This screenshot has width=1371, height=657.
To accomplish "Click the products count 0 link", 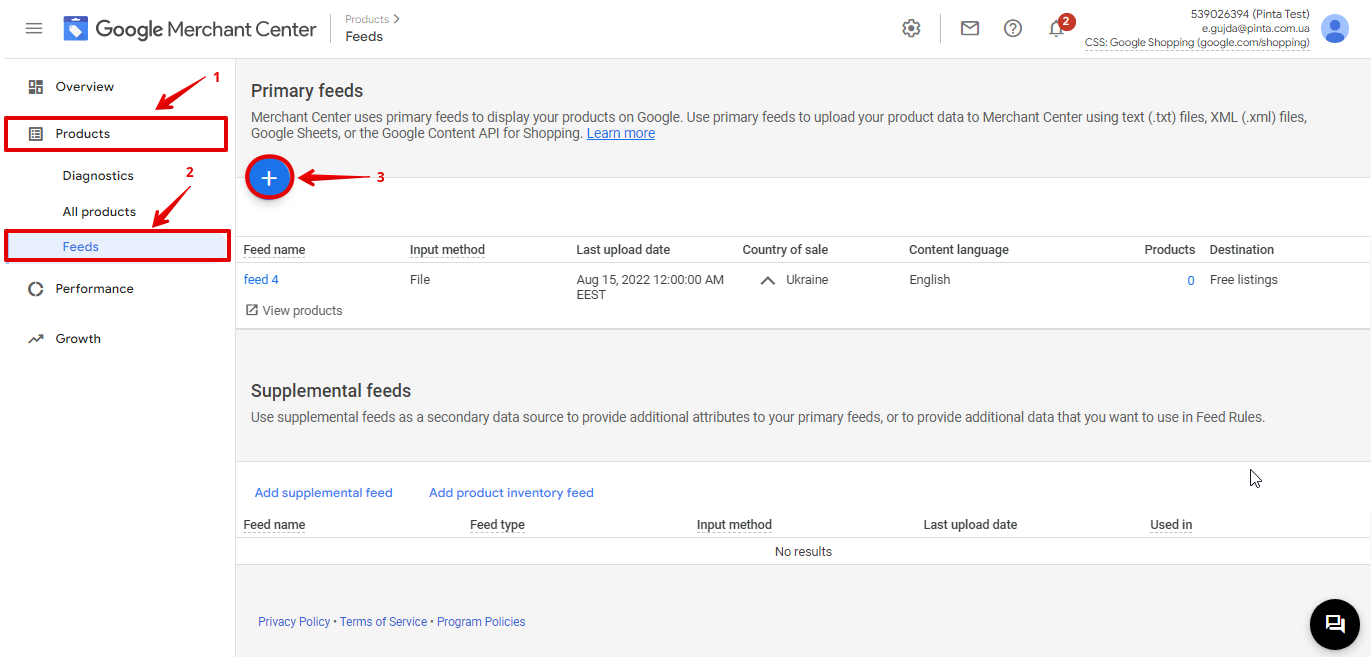I will (1190, 281).
